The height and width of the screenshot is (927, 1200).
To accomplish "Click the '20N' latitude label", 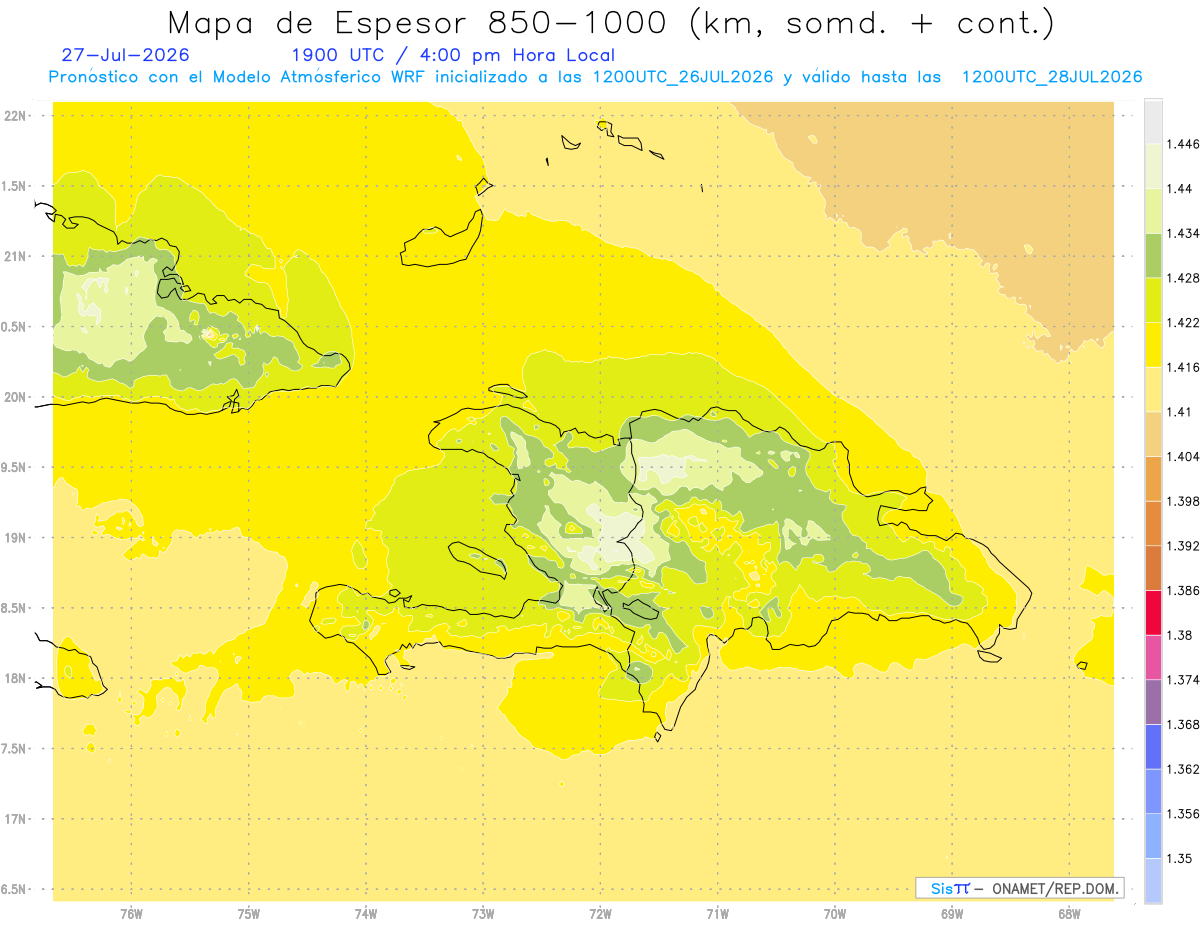I will click(17, 397).
